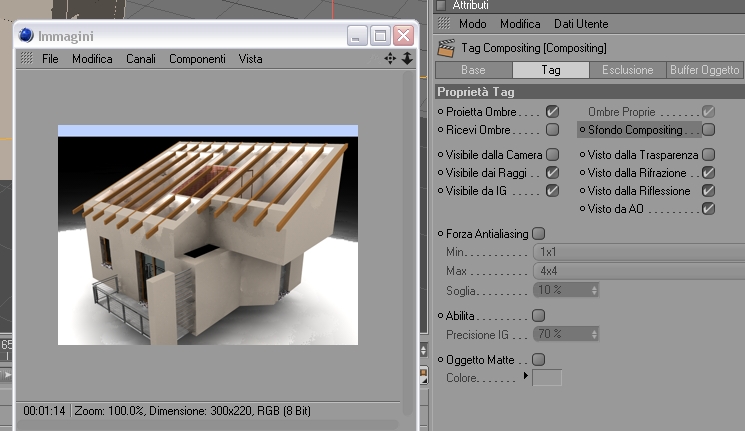Click the zoom arrow icon in Immagini window

point(407,58)
